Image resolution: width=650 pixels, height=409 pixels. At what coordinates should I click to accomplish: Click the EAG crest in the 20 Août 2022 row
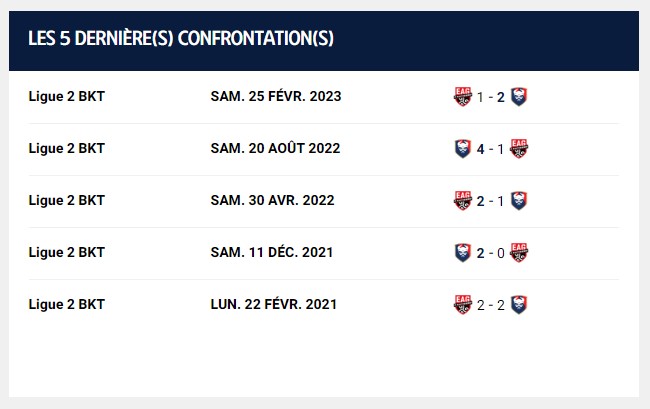pyautogui.click(x=519, y=149)
